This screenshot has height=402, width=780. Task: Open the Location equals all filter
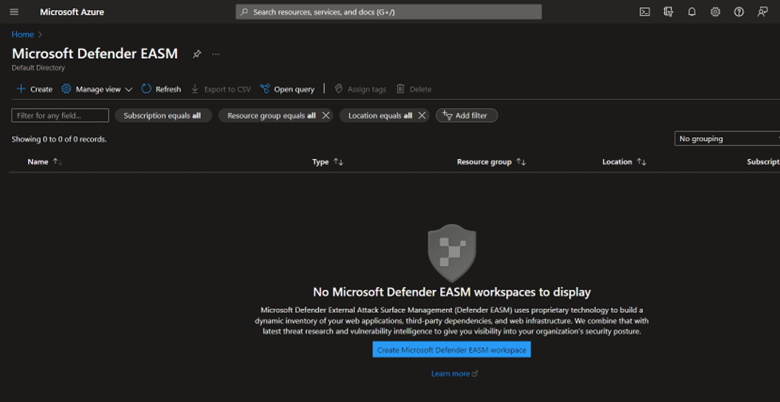(x=380, y=115)
